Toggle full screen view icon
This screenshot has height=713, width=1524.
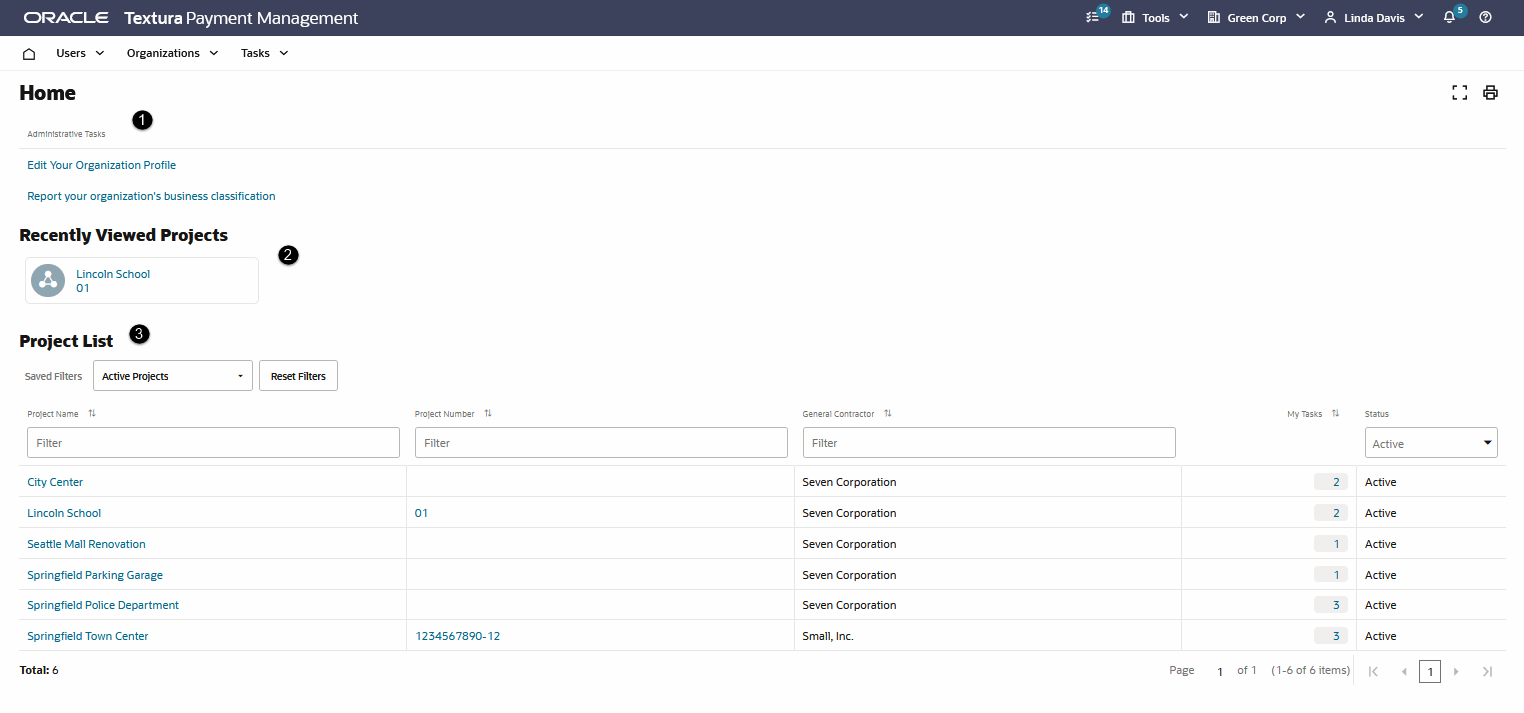pos(1459,93)
